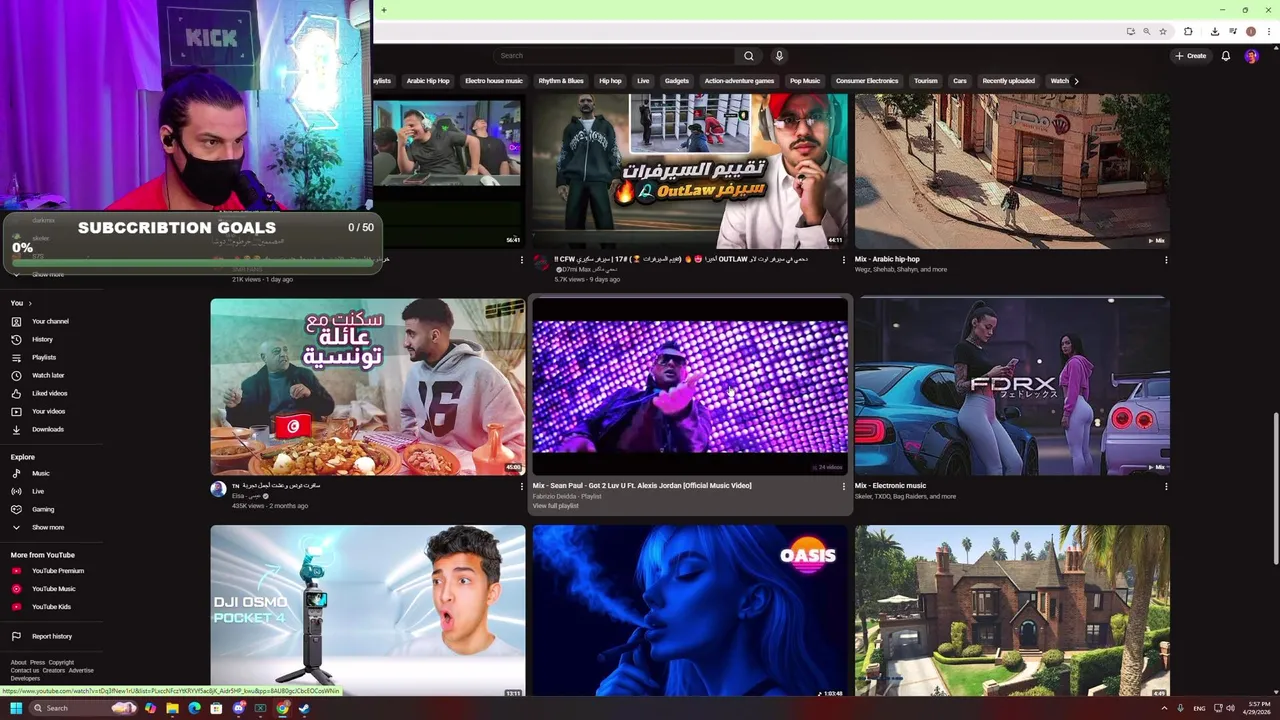The image size is (1280, 720).
Task: Click the search magnifier button
Action: click(x=748, y=56)
